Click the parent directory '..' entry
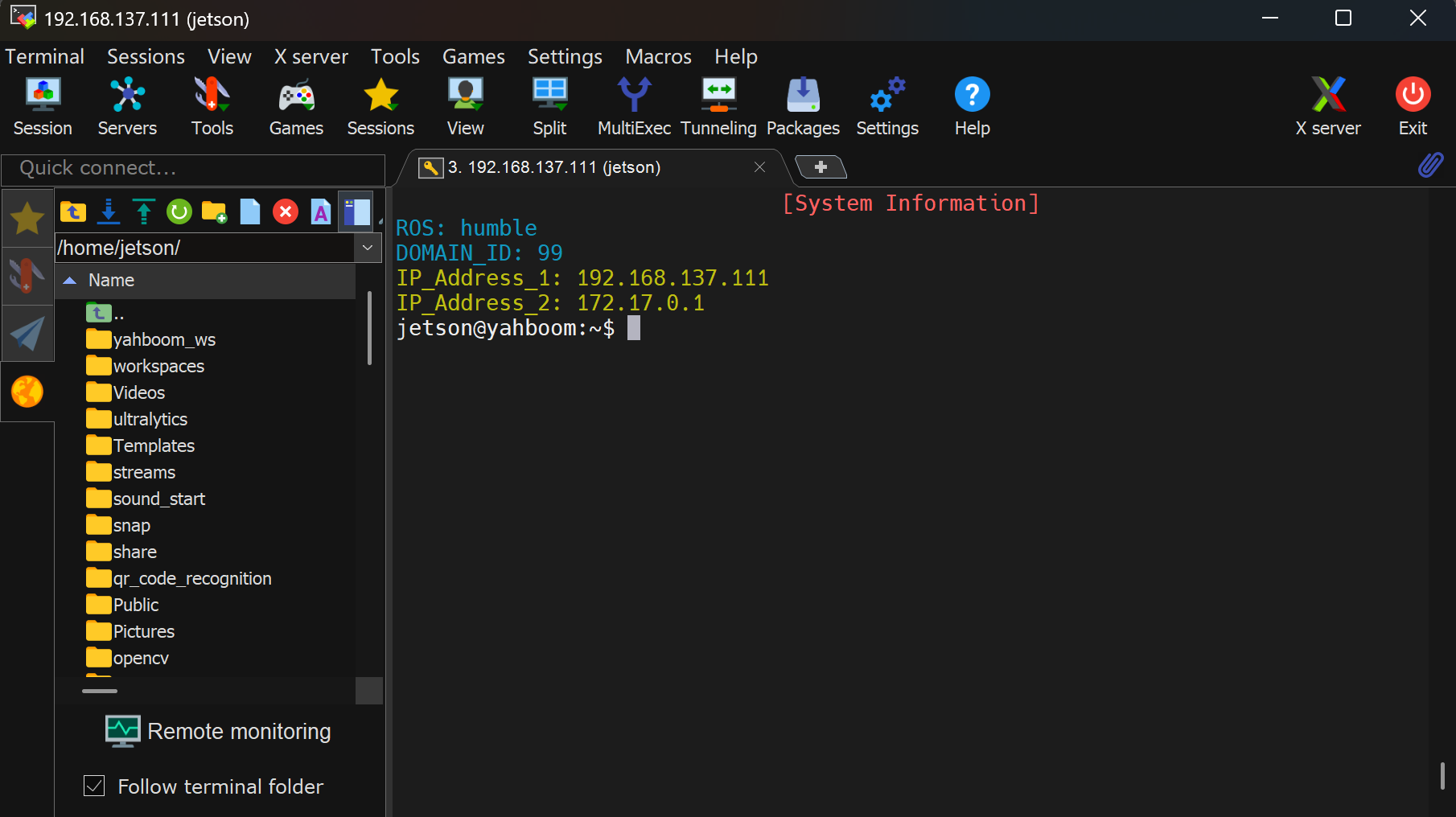 tap(105, 313)
